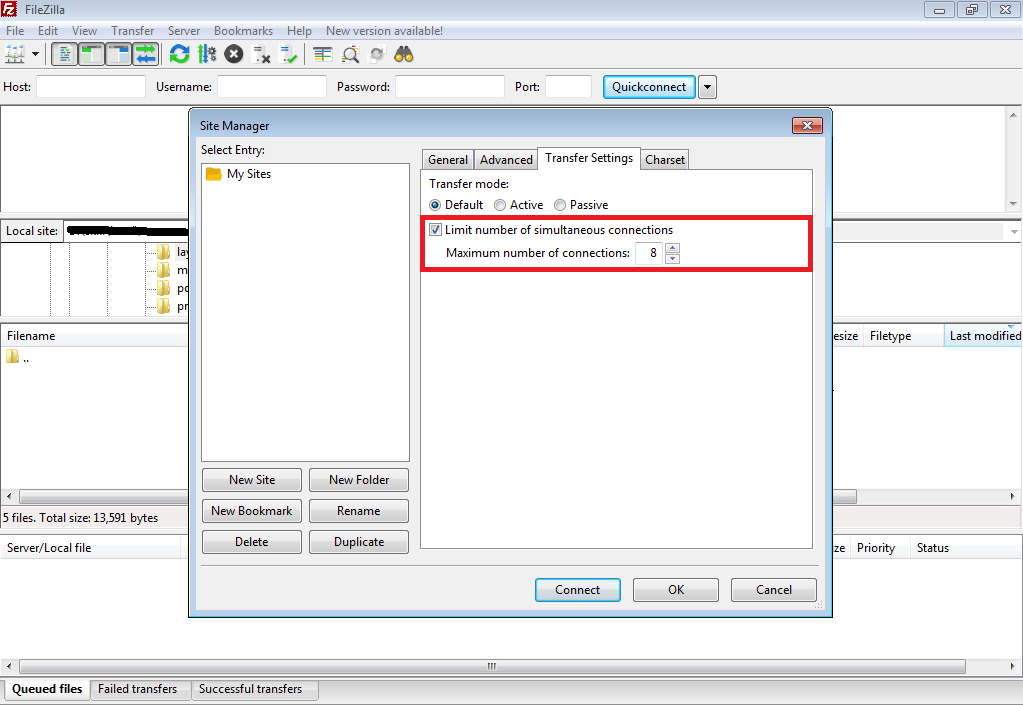Click the Delete button

click(x=252, y=542)
